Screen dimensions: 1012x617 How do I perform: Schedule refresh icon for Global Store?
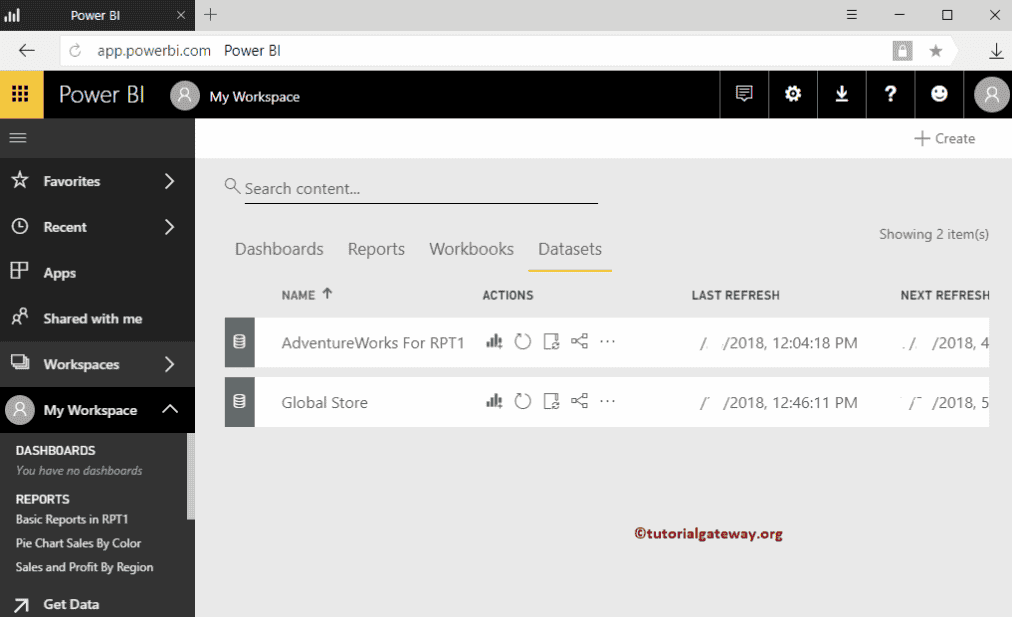pos(551,401)
